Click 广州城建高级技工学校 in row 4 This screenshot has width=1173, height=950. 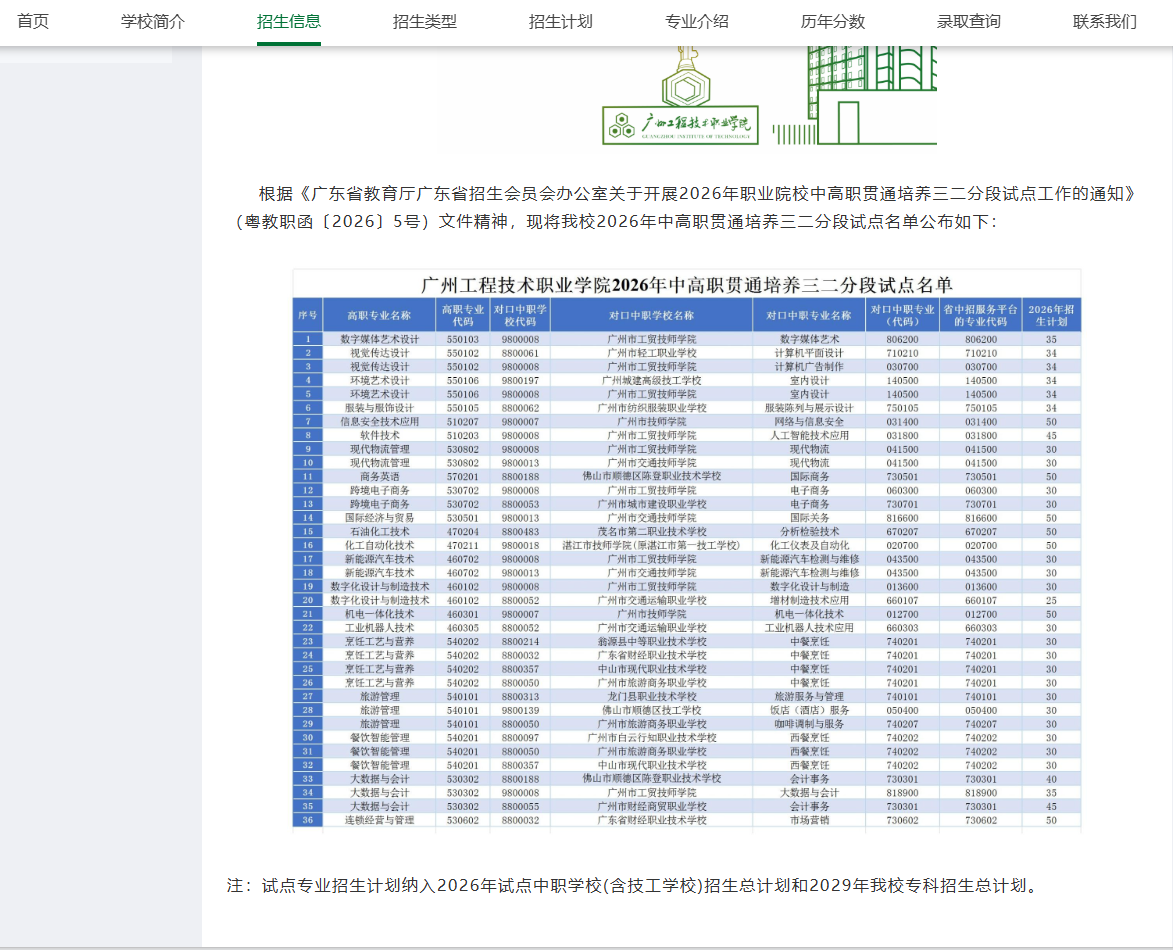(x=652, y=381)
